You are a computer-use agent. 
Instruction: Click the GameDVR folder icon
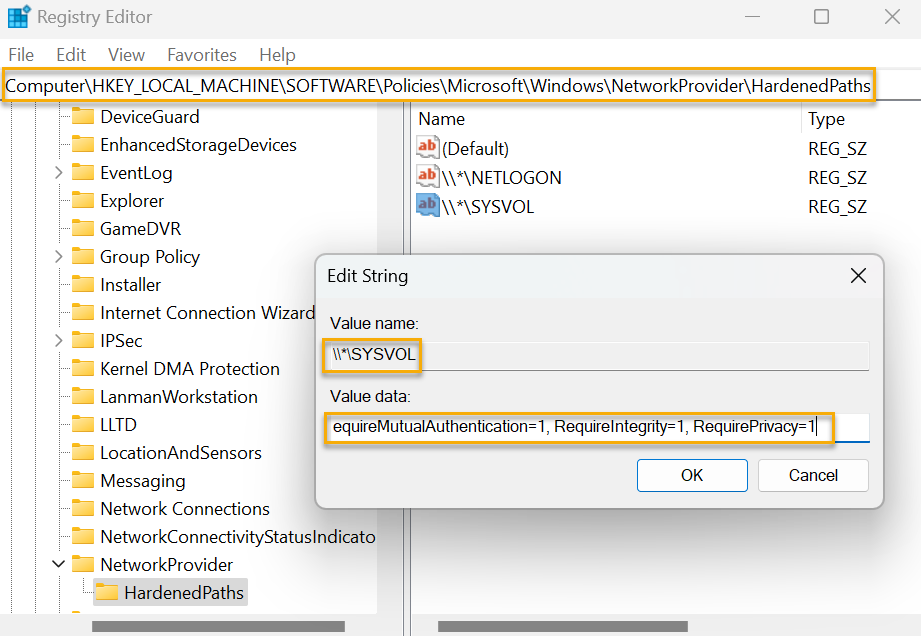[x=83, y=228]
